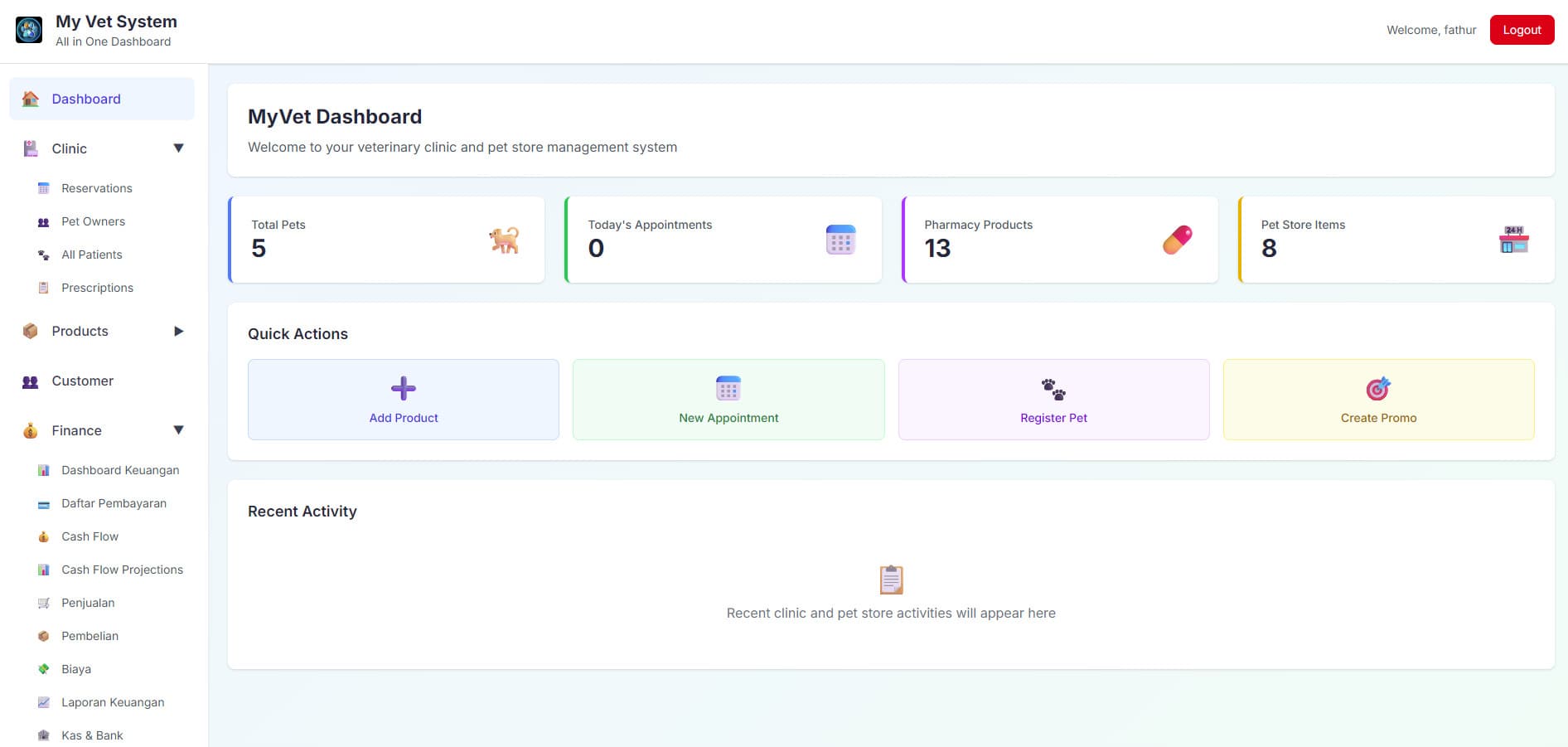Click the Pet Store Items count 8
The height and width of the screenshot is (747, 1568).
1269,248
